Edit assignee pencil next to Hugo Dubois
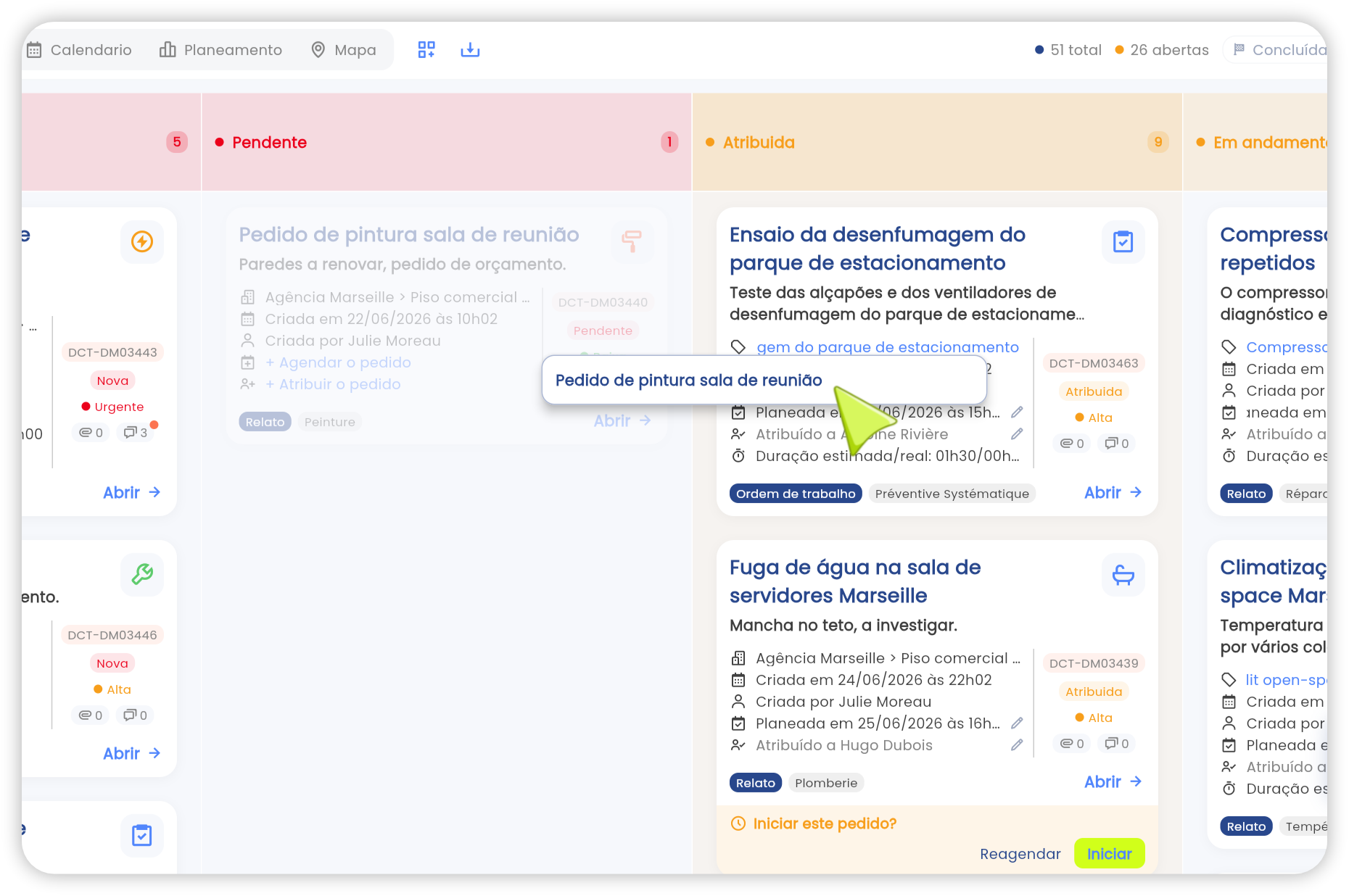This screenshot has height=896, width=1349. pos(1017,745)
